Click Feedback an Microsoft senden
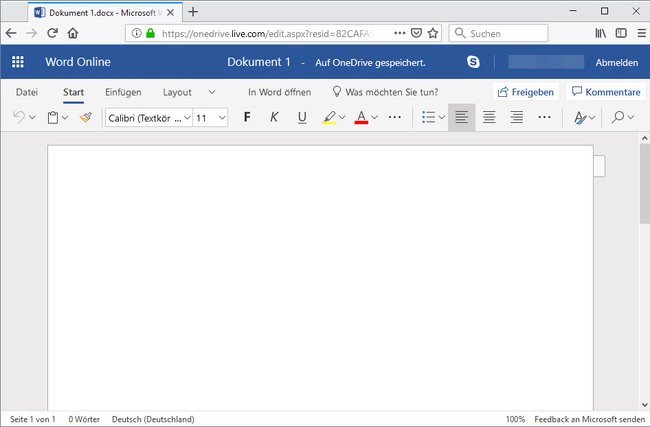Image resolution: width=650 pixels, height=427 pixels. click(x=589, y=419)
